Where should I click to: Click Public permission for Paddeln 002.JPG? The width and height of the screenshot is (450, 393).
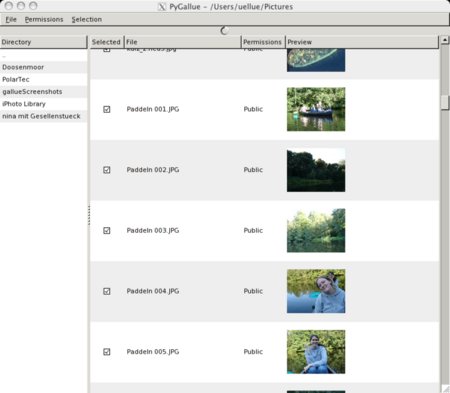coord(253,170)
